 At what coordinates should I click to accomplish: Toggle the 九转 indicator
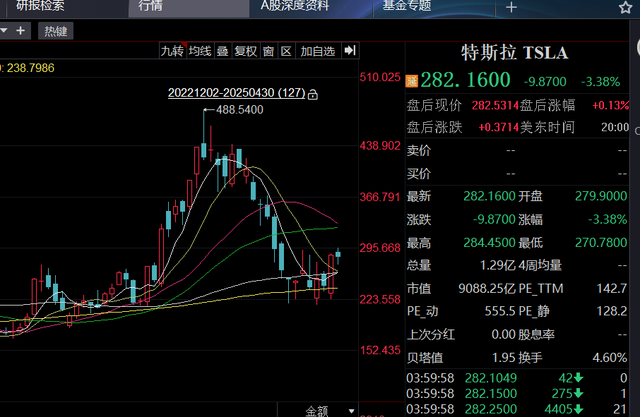click(172, 51)
